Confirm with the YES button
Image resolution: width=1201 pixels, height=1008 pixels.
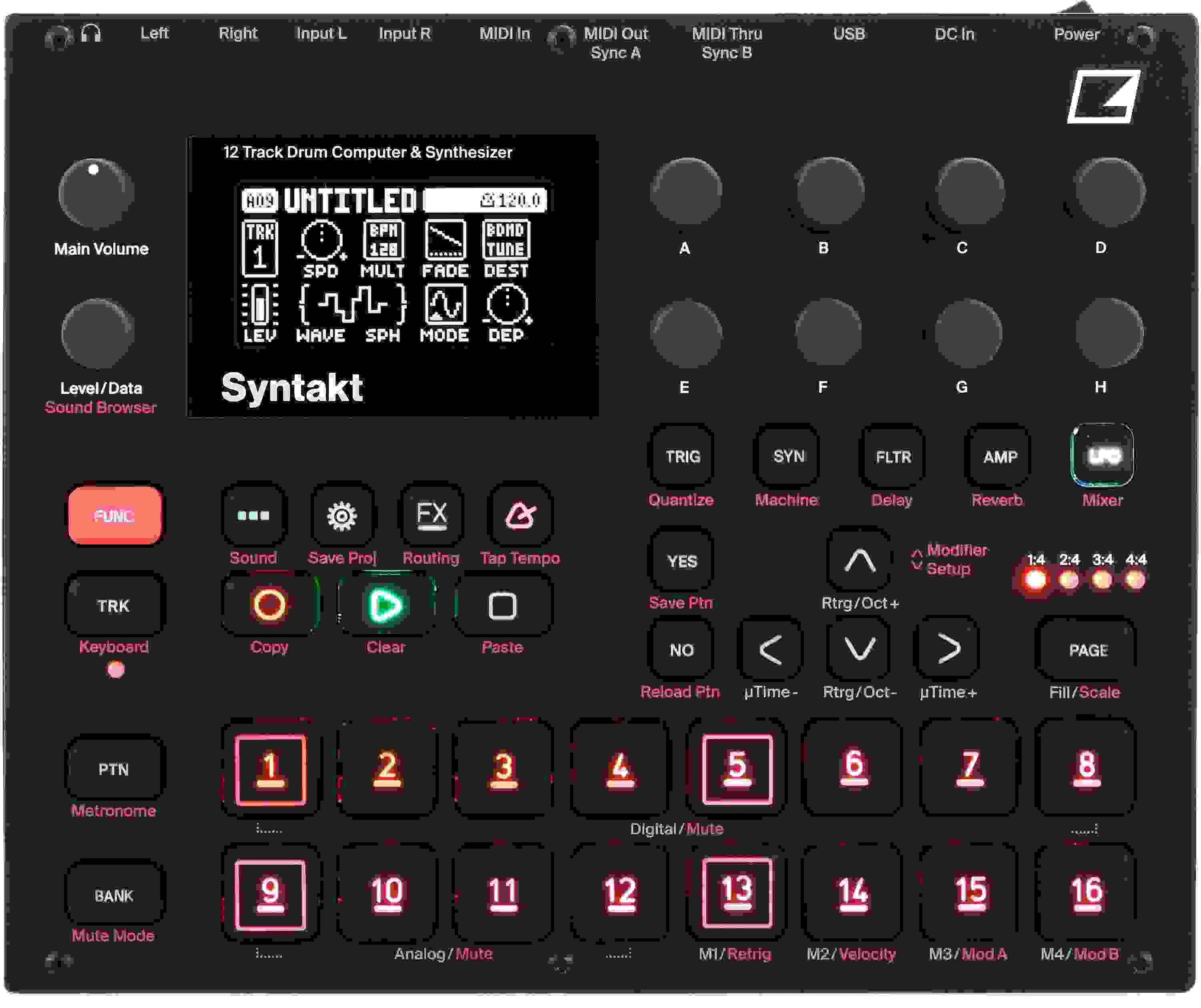pos(681,561)
